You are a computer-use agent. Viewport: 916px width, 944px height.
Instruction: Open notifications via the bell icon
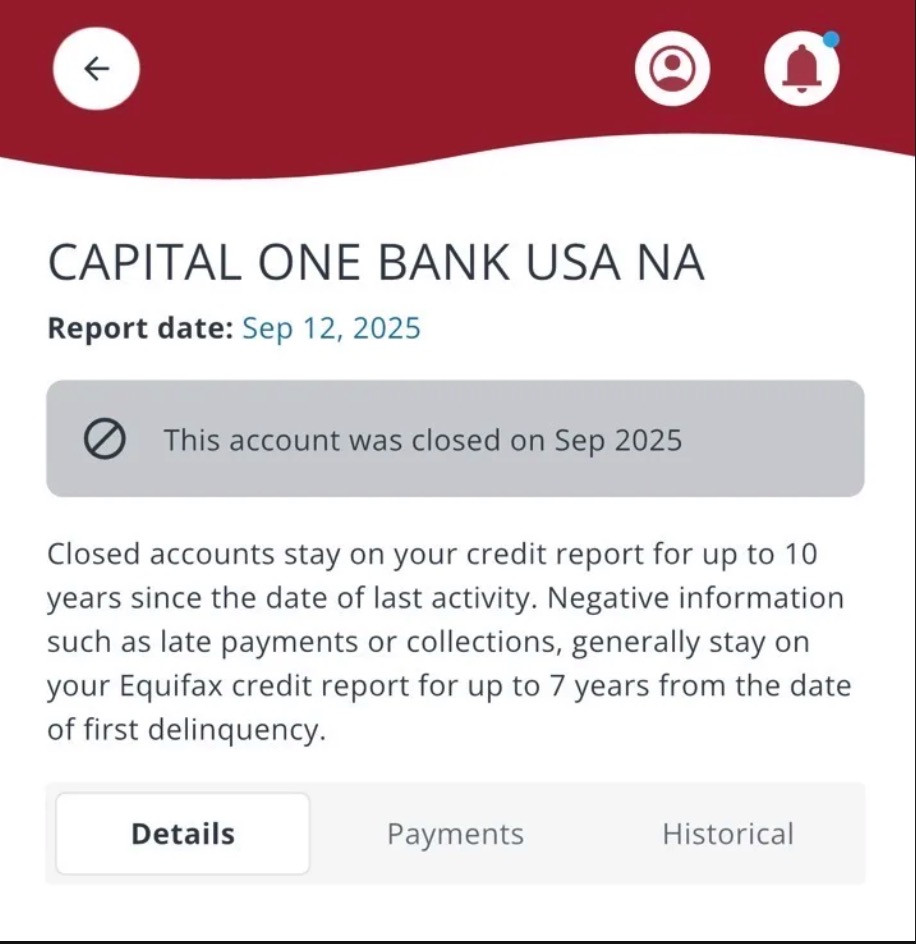802,68
